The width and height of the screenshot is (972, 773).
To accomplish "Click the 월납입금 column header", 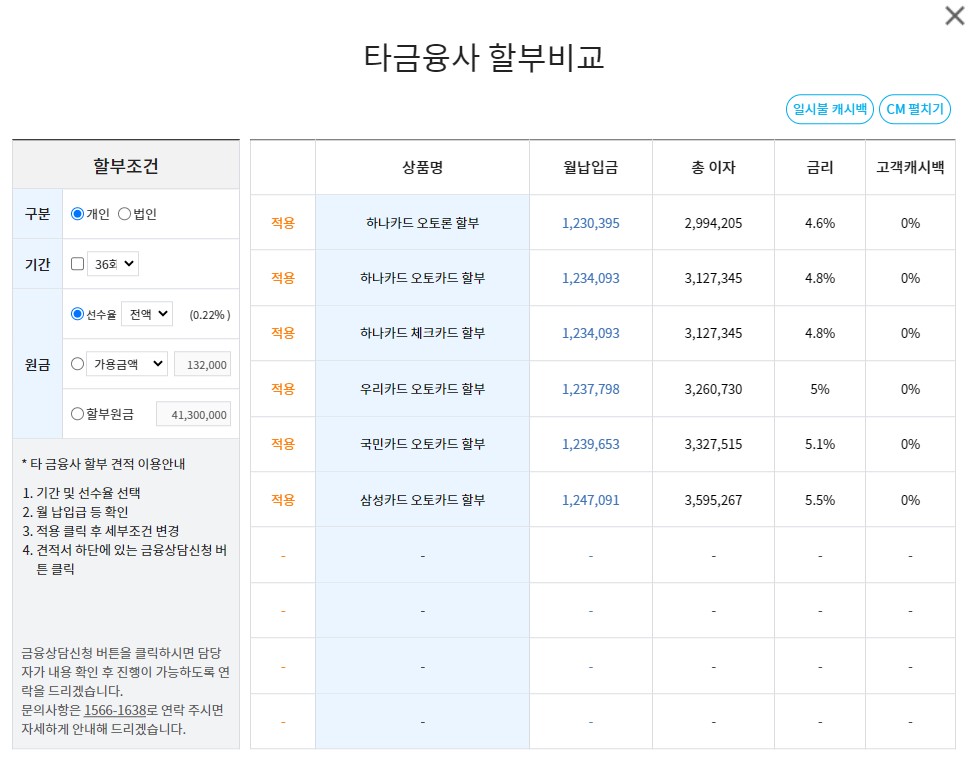I will [x=591, y=167].
